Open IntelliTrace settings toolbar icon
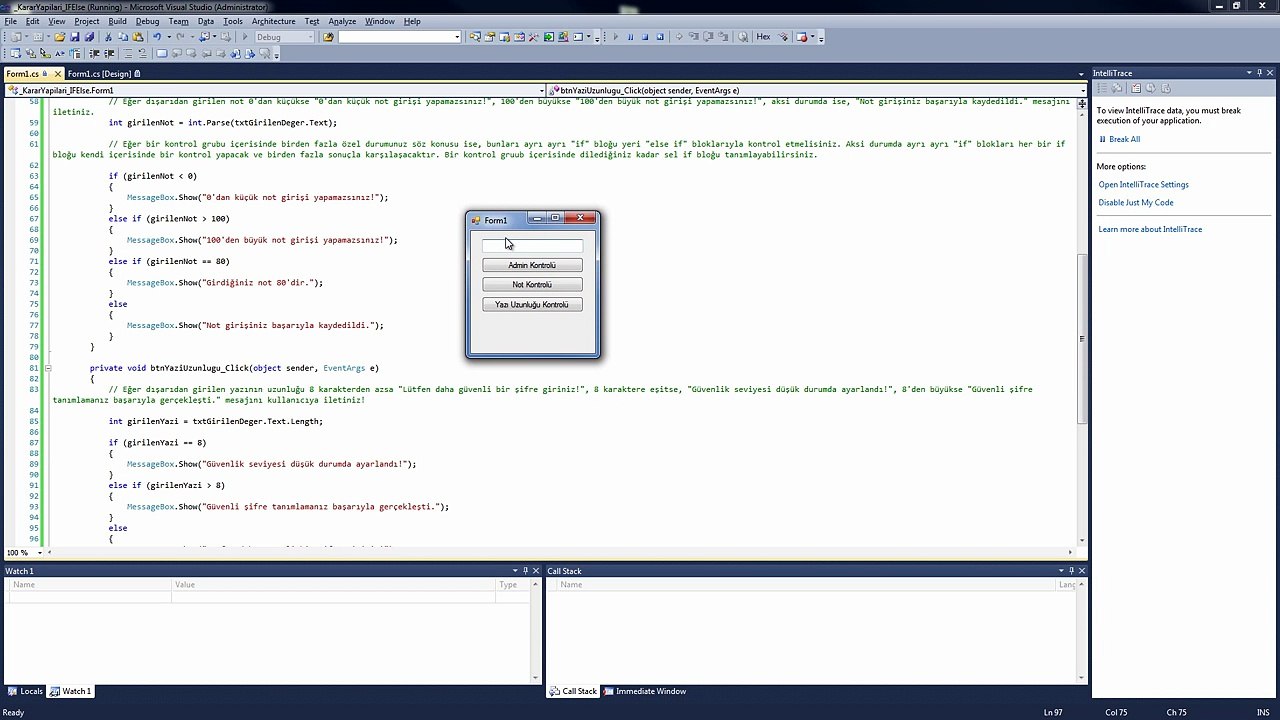1280x720 pixels. (1136, 88)
